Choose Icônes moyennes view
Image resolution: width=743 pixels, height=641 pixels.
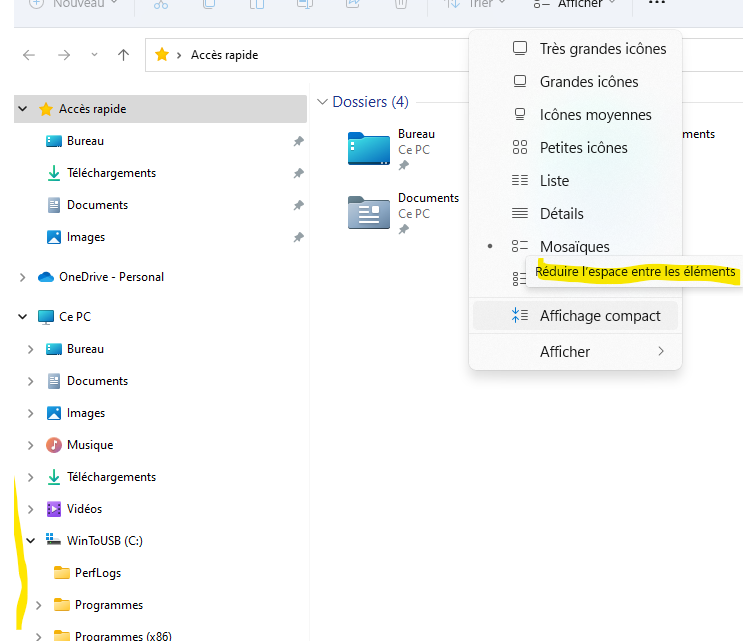tap(575, 115)
